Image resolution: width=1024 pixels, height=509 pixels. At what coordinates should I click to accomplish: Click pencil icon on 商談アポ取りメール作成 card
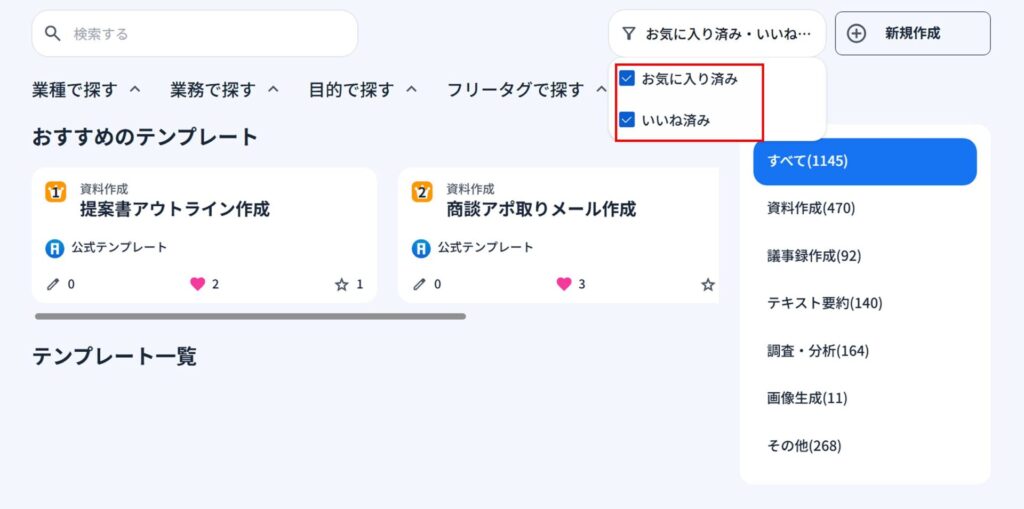(420, 284)
